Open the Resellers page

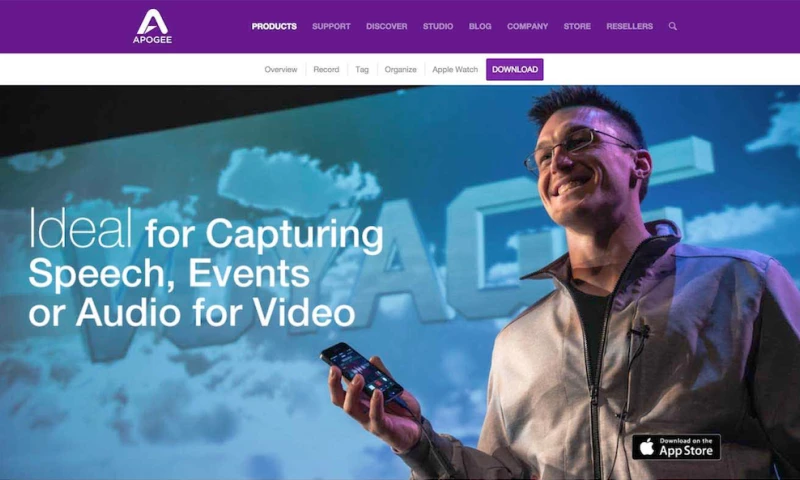tap(630, 26)
